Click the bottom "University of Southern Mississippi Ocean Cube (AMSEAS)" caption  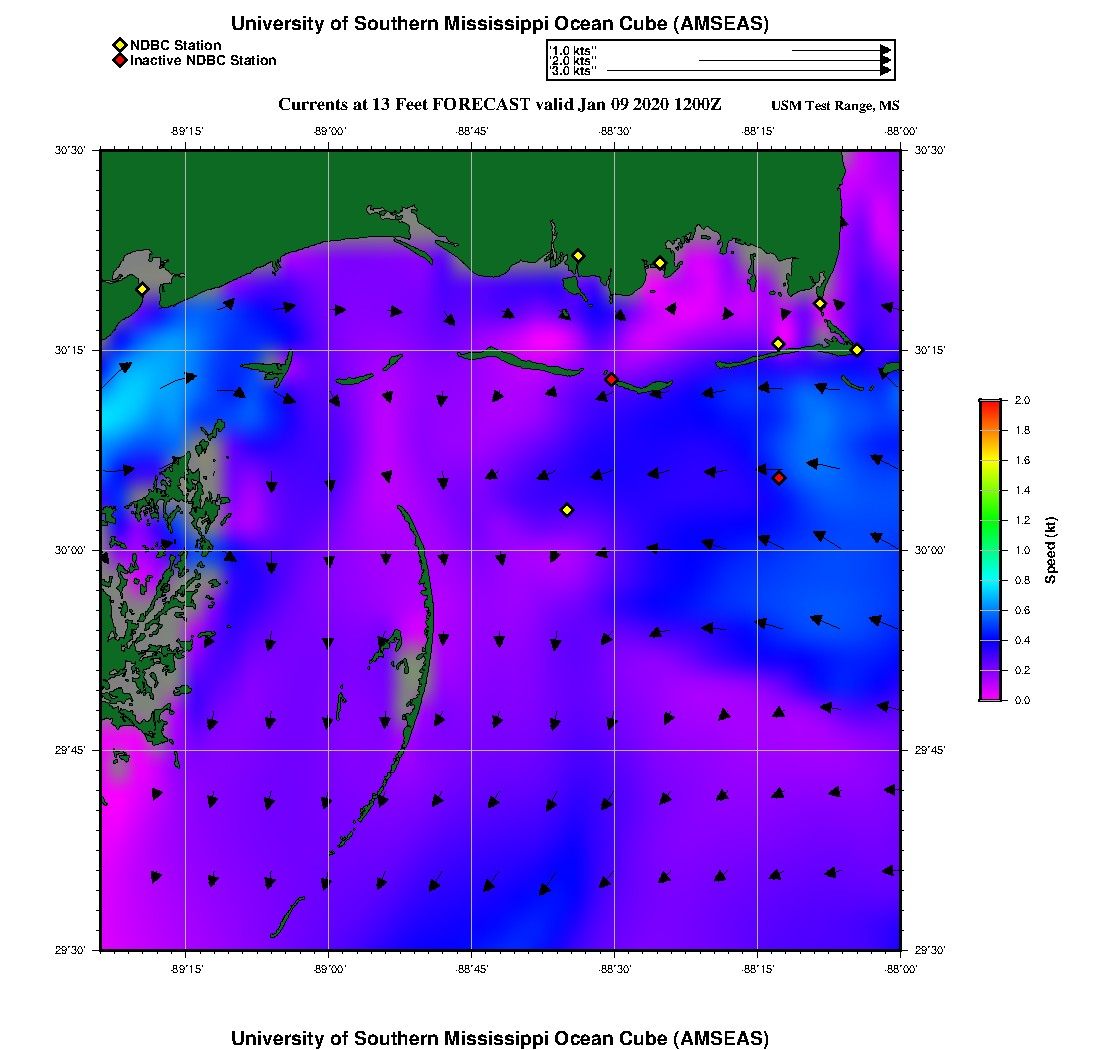(x=499, y=1038)
